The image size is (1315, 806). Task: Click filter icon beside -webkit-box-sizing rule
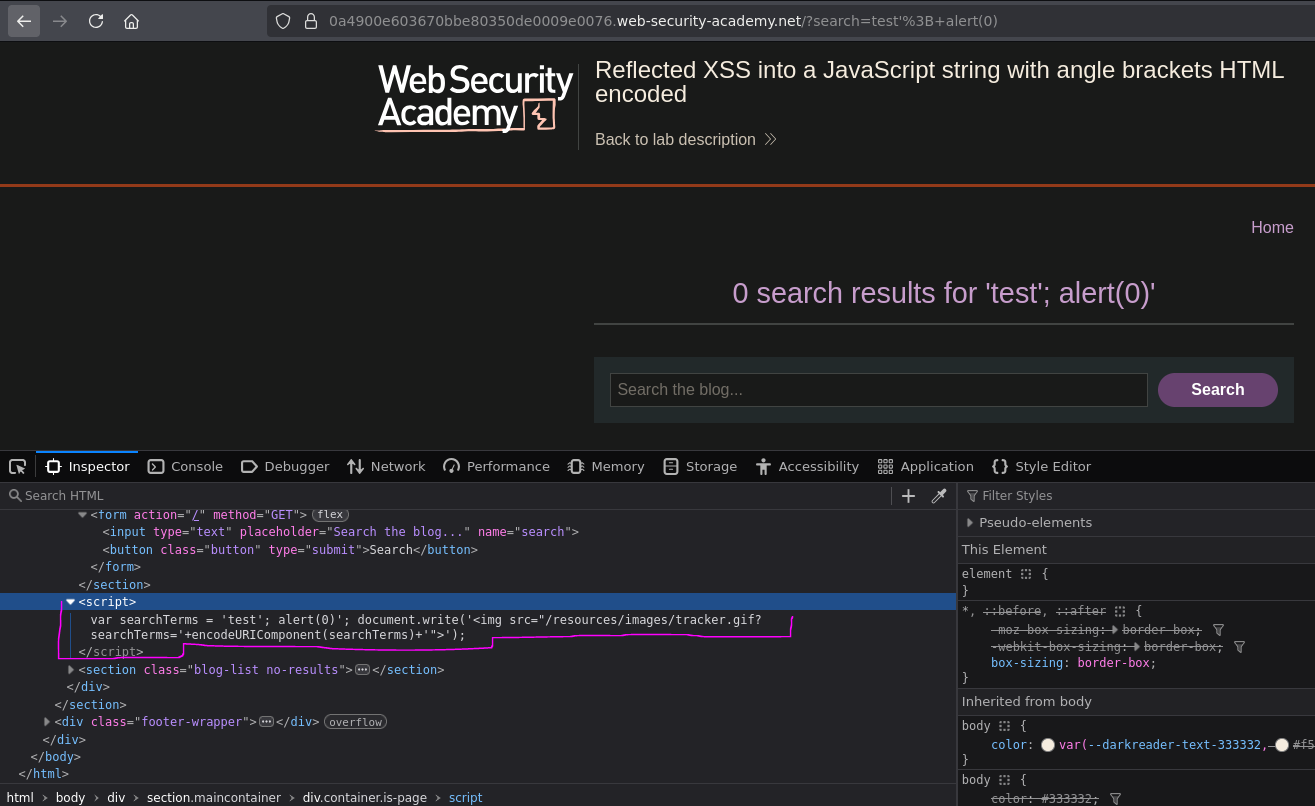[1239, 647]
